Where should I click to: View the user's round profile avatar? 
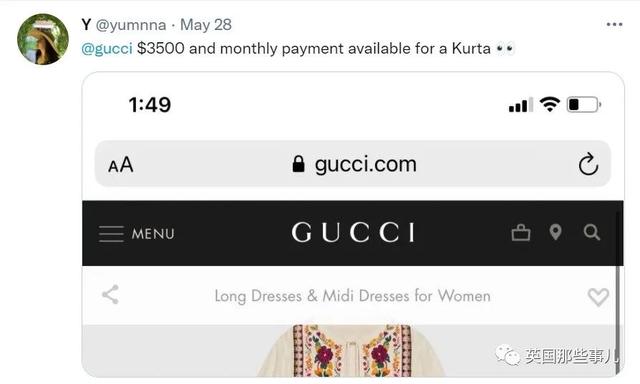point(43,39)
